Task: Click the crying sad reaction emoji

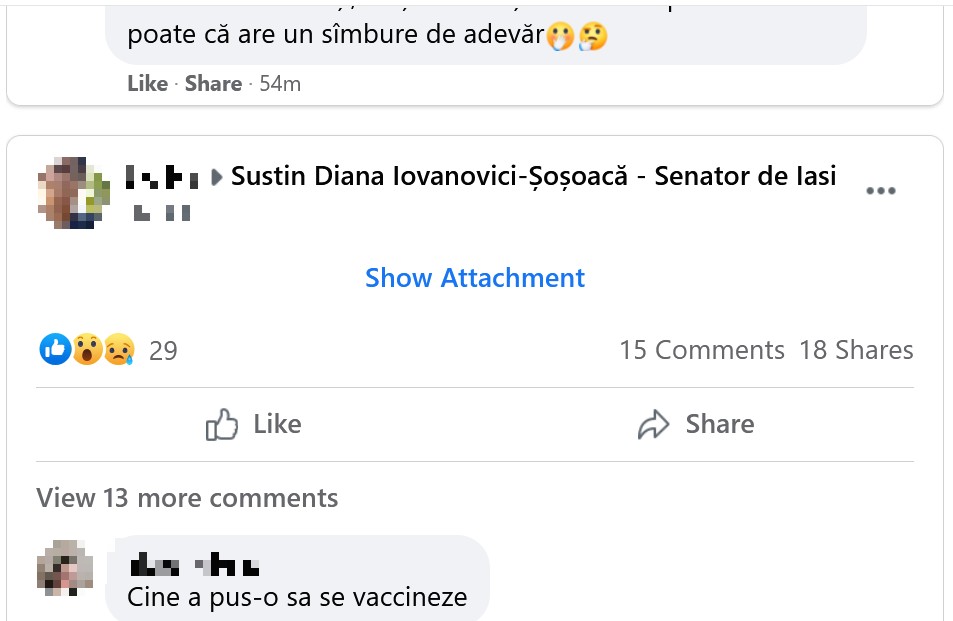Action: [118, 349]
